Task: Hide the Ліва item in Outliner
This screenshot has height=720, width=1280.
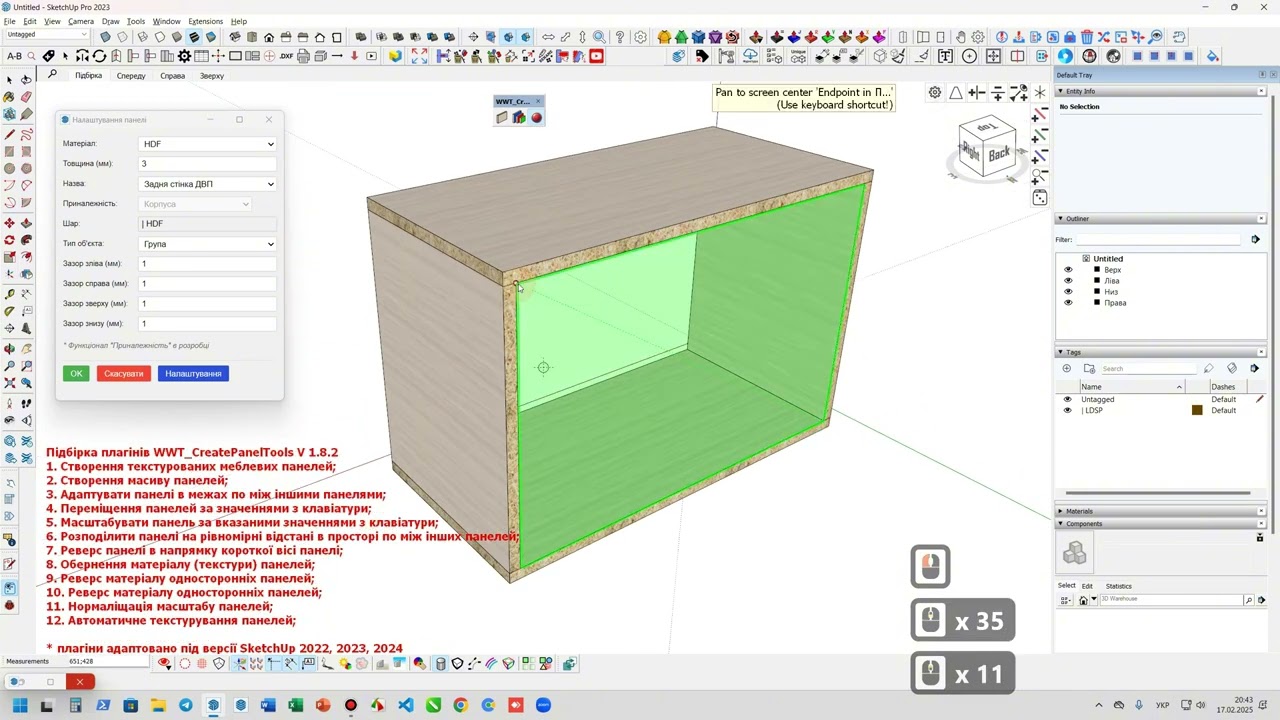Action: (1068, 281)
